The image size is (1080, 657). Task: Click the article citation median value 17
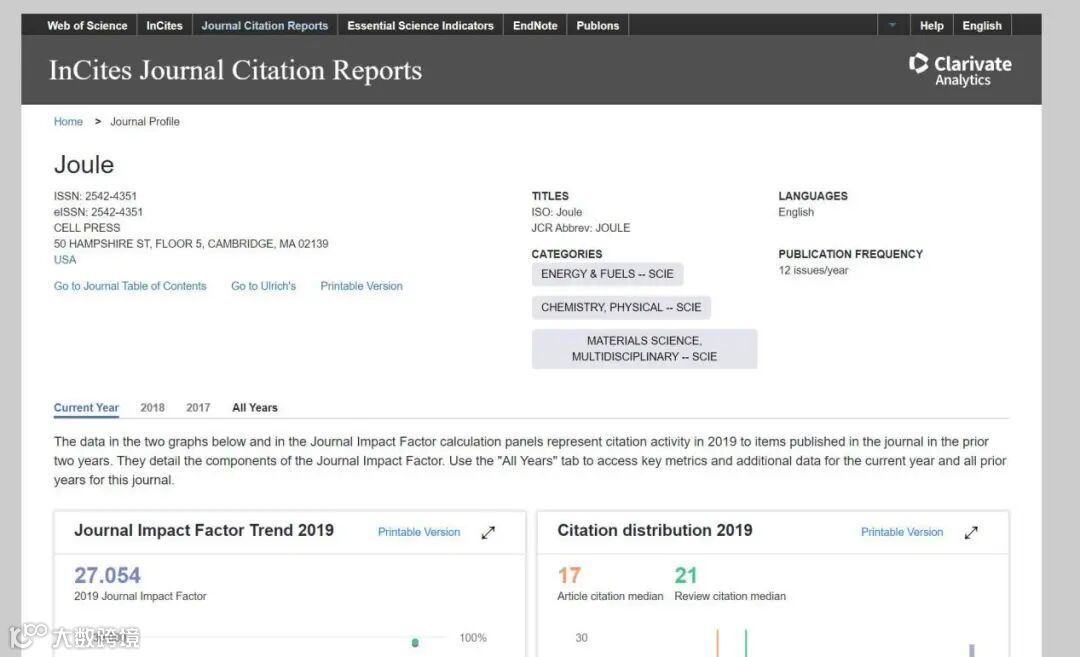(569, 575)
